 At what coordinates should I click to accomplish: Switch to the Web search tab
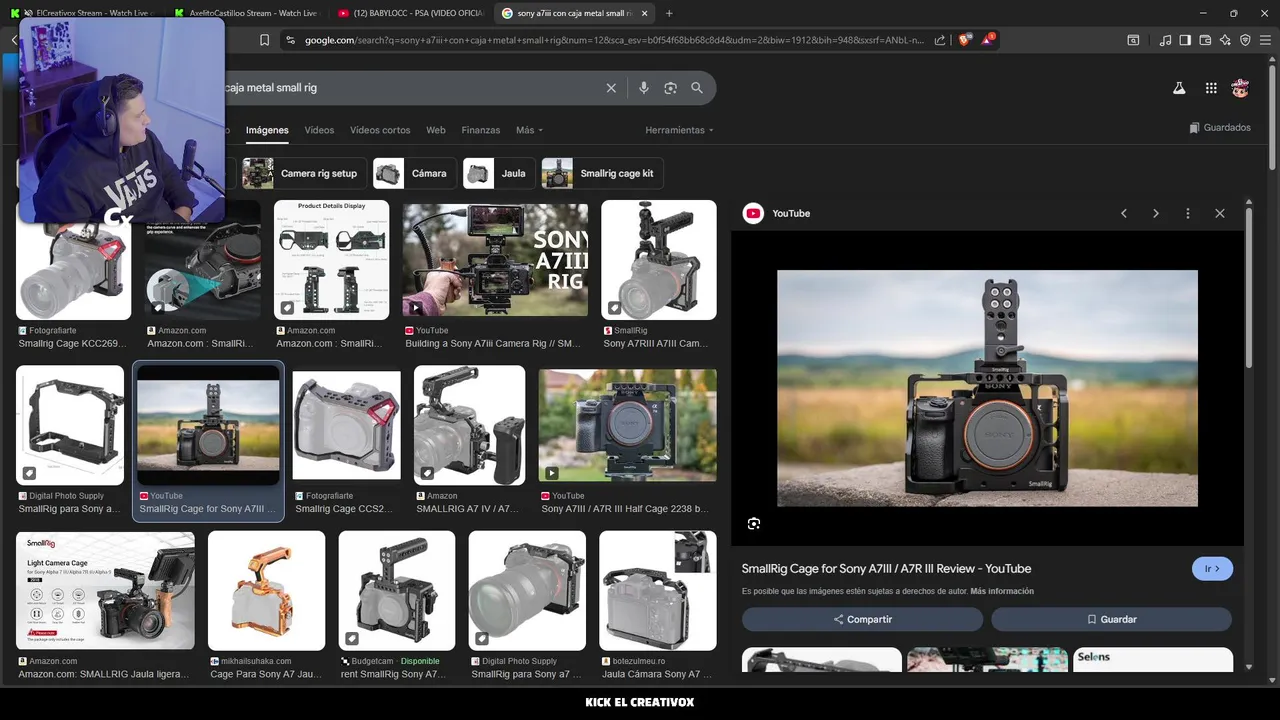pos(436,130)
